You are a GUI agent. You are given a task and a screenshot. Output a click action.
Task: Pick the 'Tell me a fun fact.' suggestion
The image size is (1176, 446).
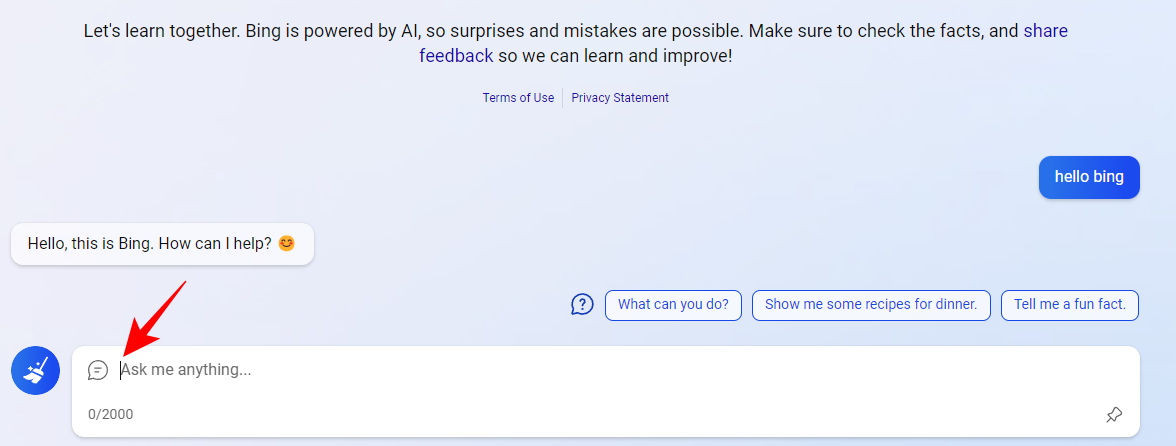tap(1070, 304)
